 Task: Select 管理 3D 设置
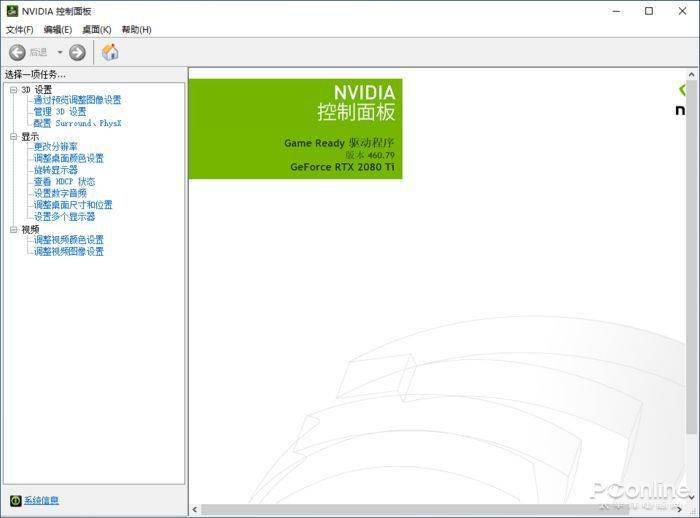[x=60, y=112]
